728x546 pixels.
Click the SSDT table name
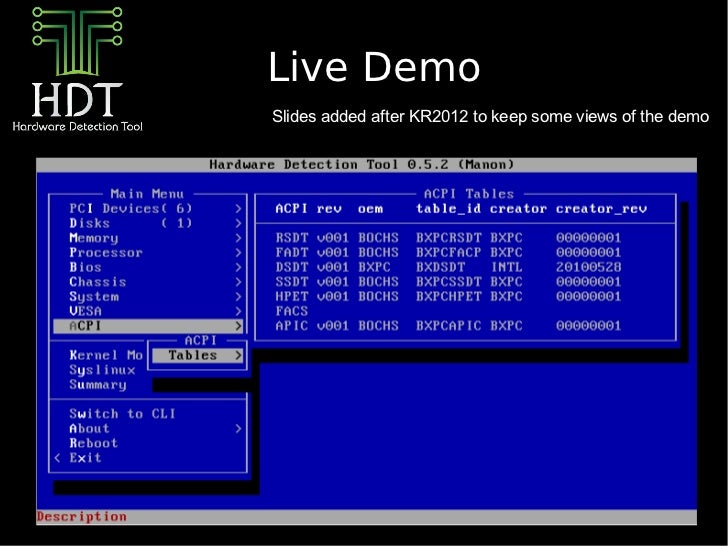coord(292,282)
